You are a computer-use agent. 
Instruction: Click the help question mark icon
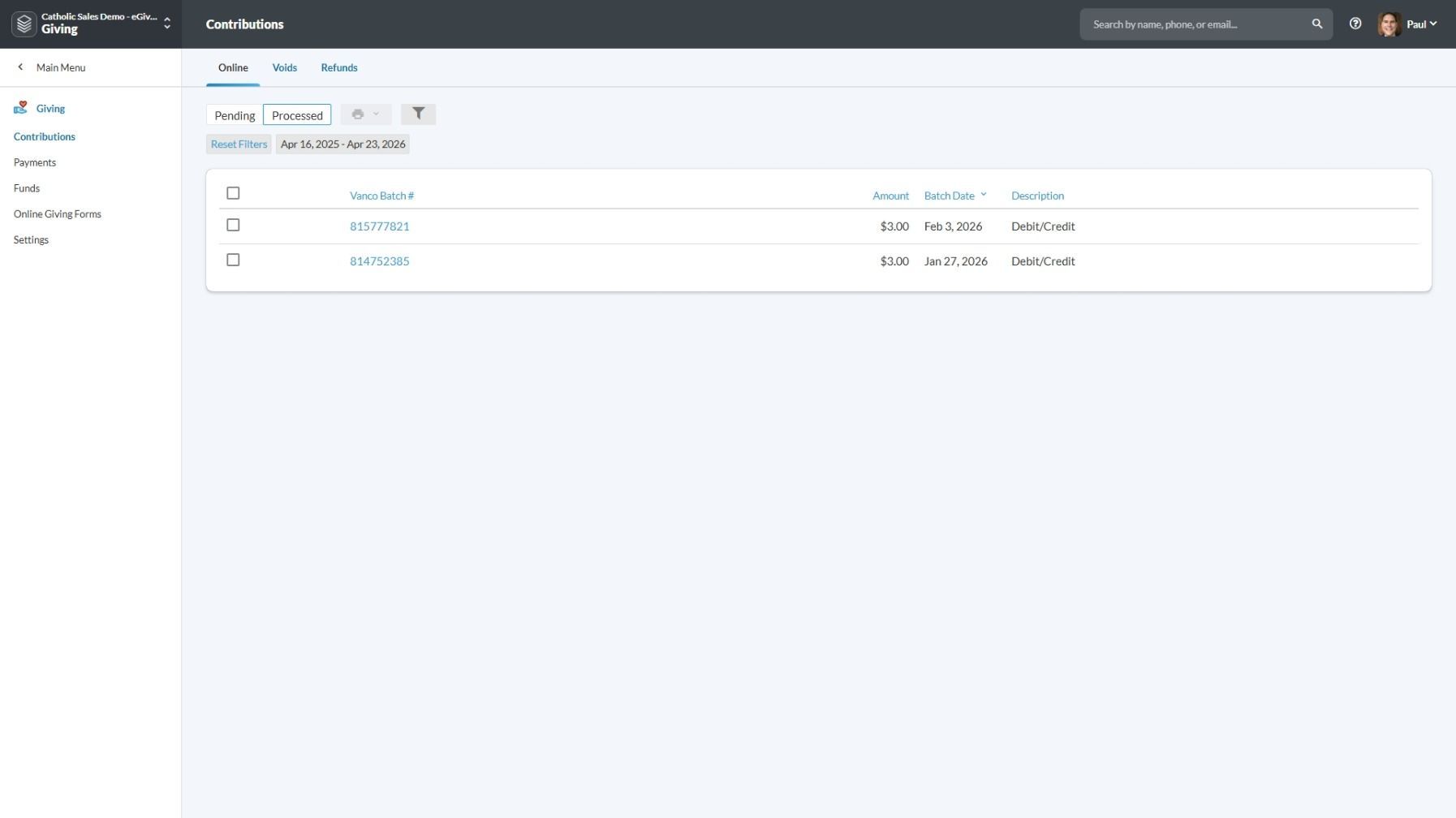point(1355,24)
